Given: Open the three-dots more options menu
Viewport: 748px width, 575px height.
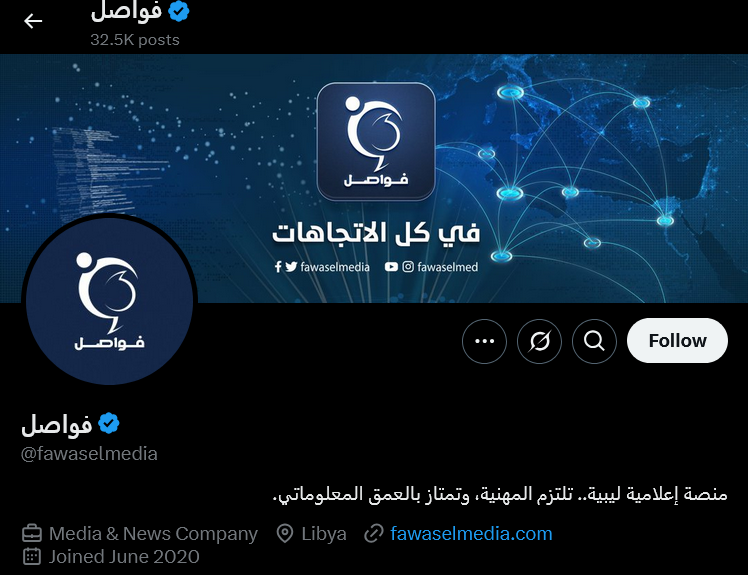Looking at the screenshot, I should pos(484,341).
